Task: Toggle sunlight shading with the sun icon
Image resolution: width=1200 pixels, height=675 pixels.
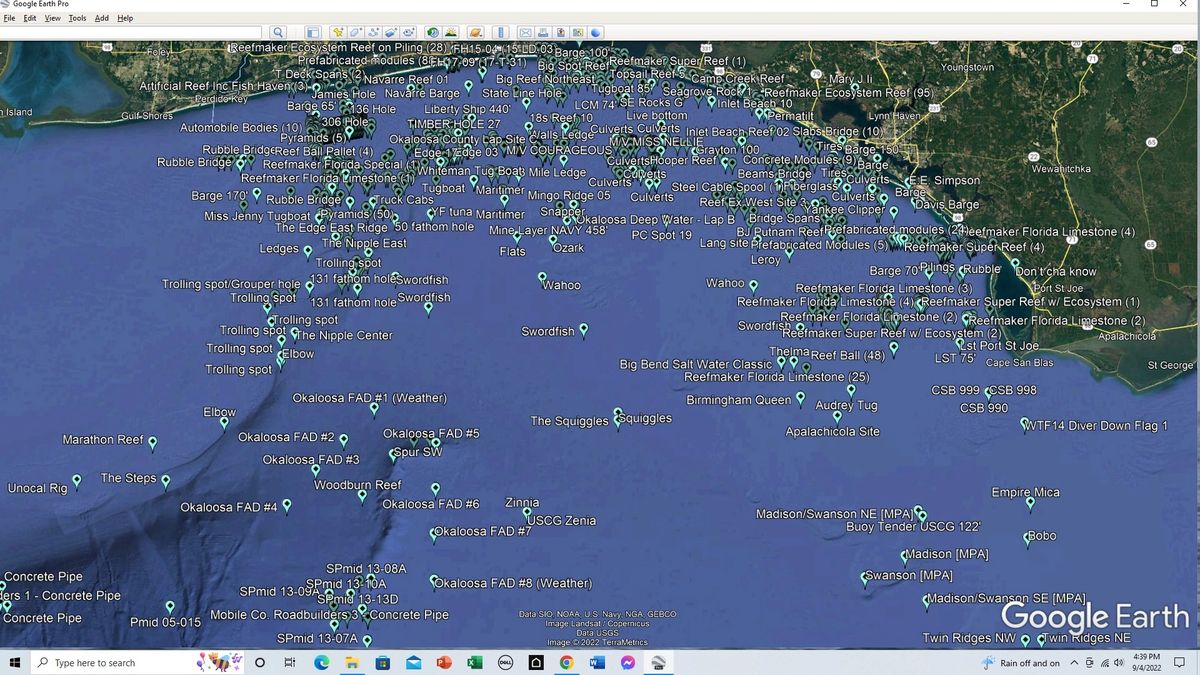Action: click(450, 32)
